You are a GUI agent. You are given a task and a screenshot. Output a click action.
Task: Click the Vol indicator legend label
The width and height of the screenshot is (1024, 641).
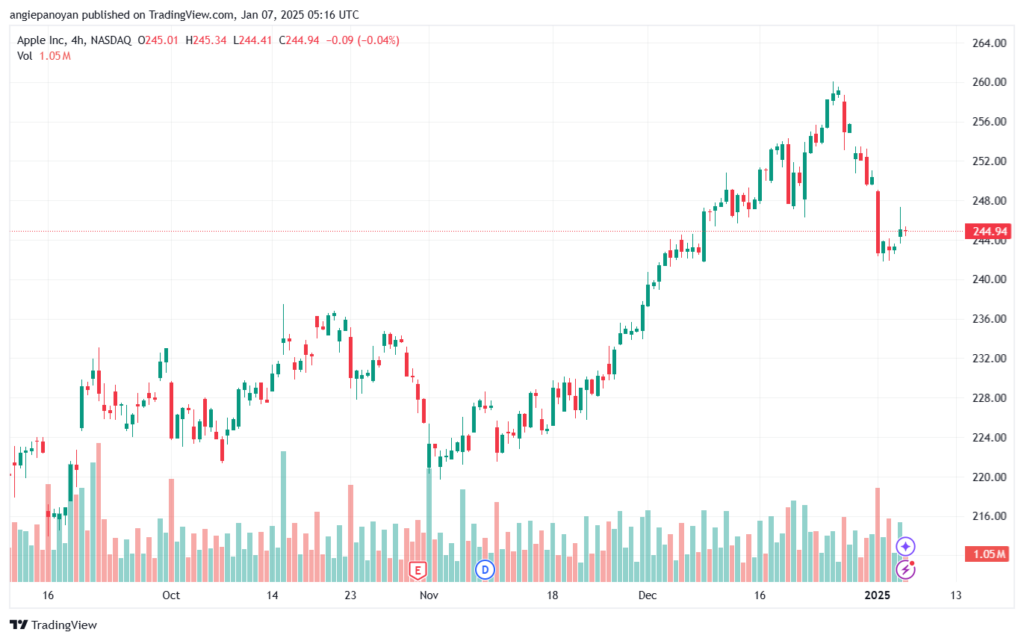click(25, 56)
